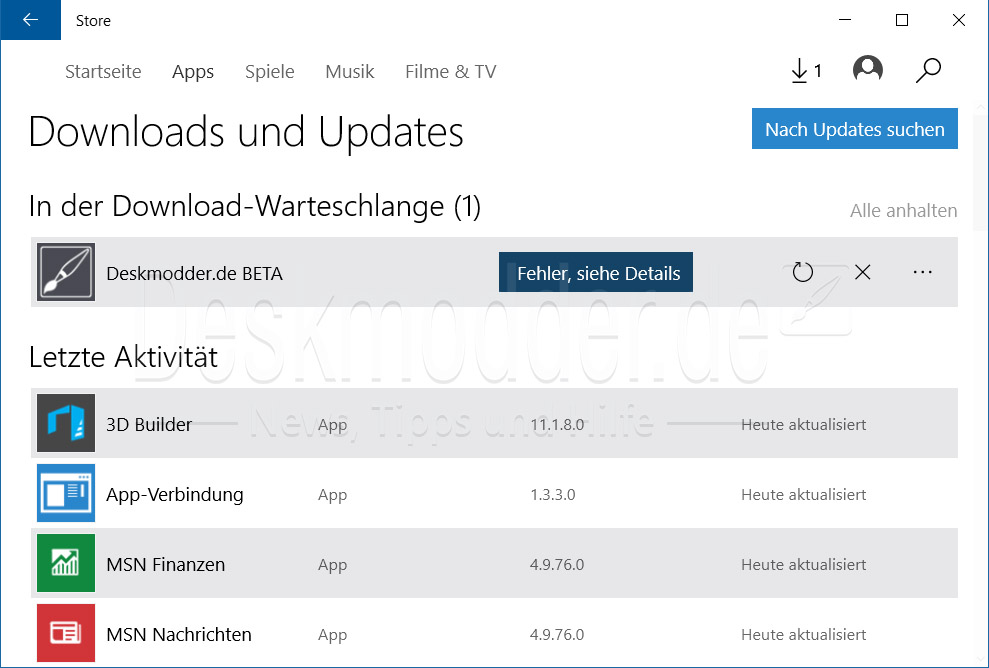
Task: Maximize the Store window
Action: pyautogui.click(x=902, y=20)
